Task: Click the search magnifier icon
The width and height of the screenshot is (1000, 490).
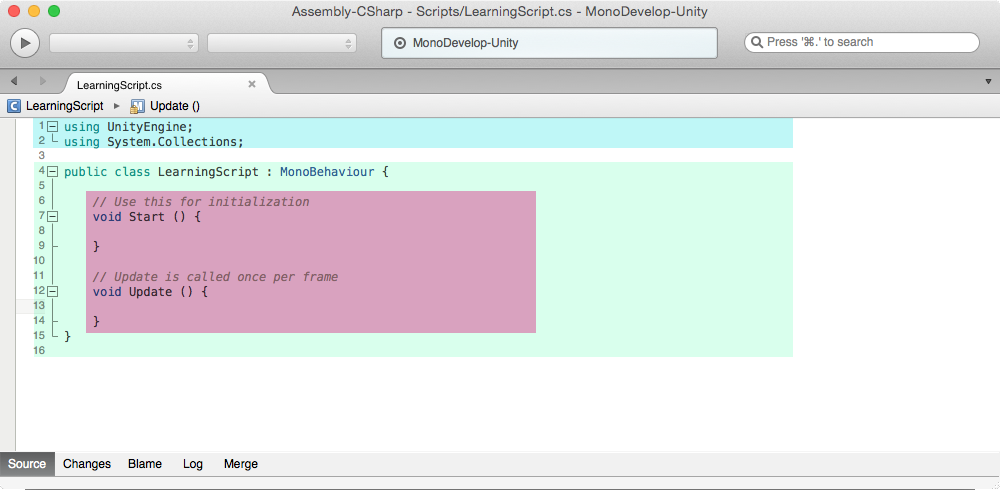Action: (x=757, y=42)
